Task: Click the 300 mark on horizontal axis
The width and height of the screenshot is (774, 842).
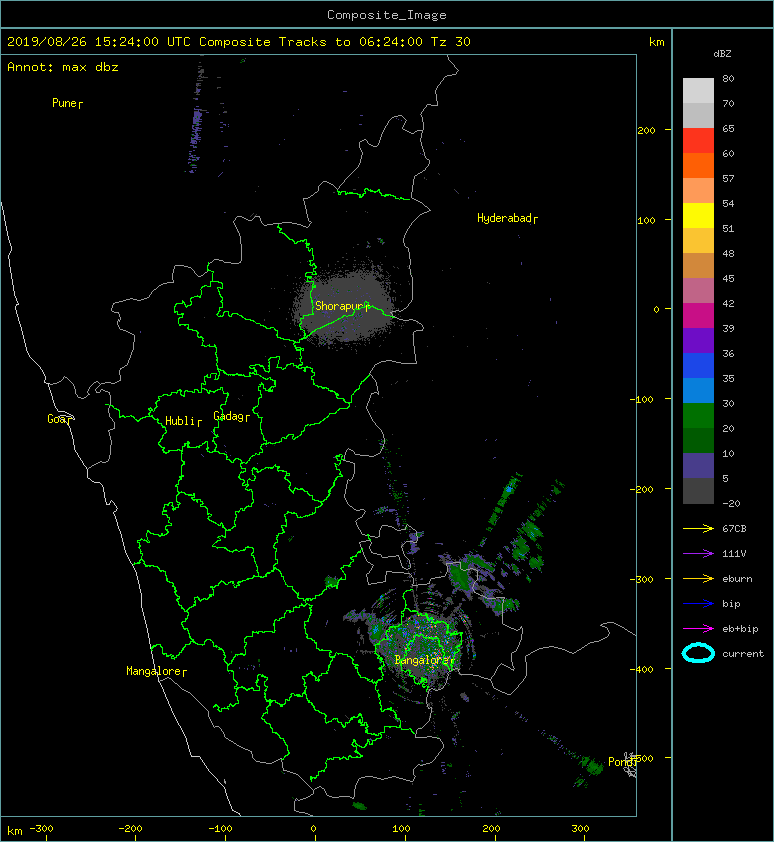Action: tap(580, 829)
